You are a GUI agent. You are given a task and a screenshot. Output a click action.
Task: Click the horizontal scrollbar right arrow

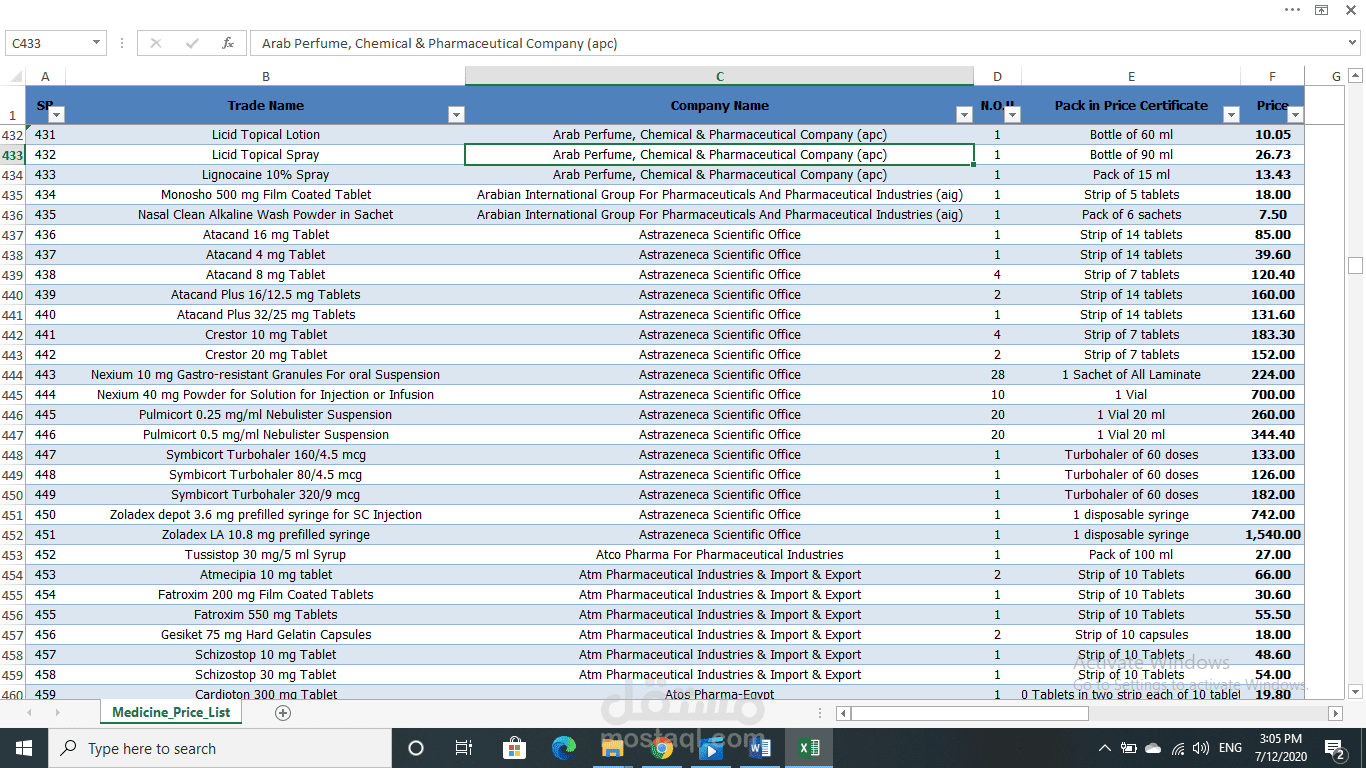pyautogui.click(x=1335, y=713)
